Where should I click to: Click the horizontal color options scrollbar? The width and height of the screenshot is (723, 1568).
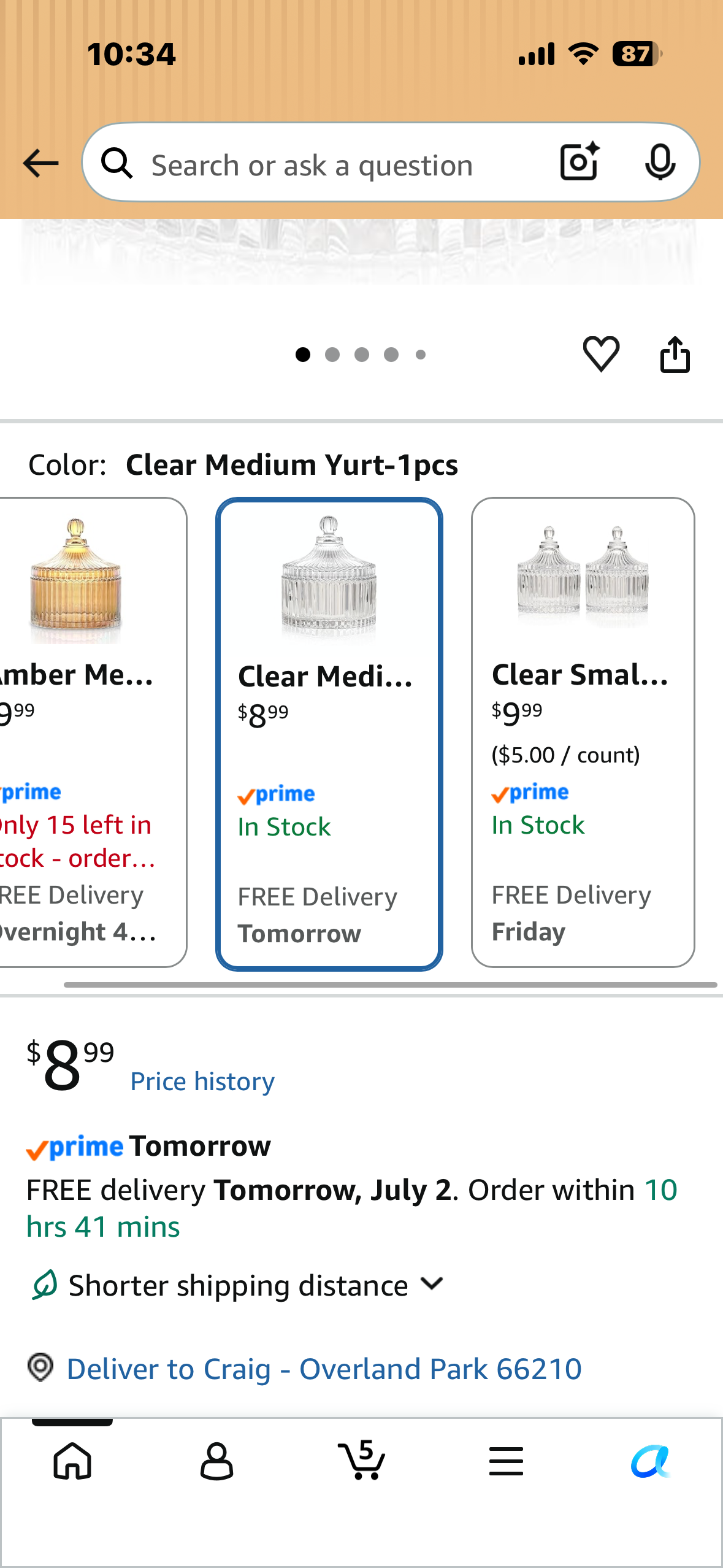click(x=390, y=985)
